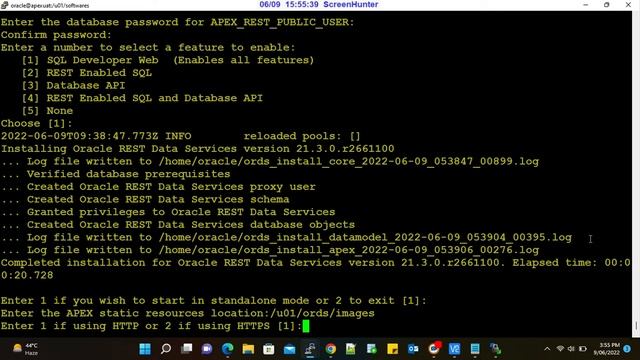Open the Windows Start menu
The width and height of the screenshot is (640, 360).
point(145,349)
